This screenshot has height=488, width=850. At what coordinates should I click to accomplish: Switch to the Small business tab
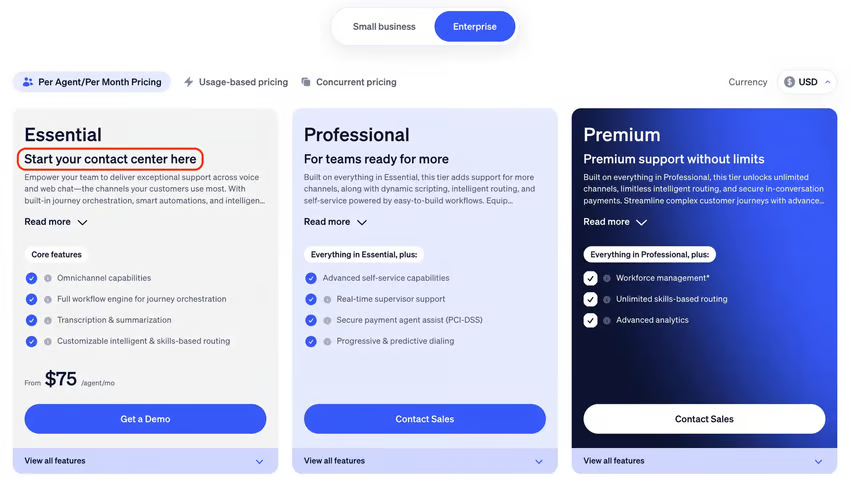coord(384,27)
